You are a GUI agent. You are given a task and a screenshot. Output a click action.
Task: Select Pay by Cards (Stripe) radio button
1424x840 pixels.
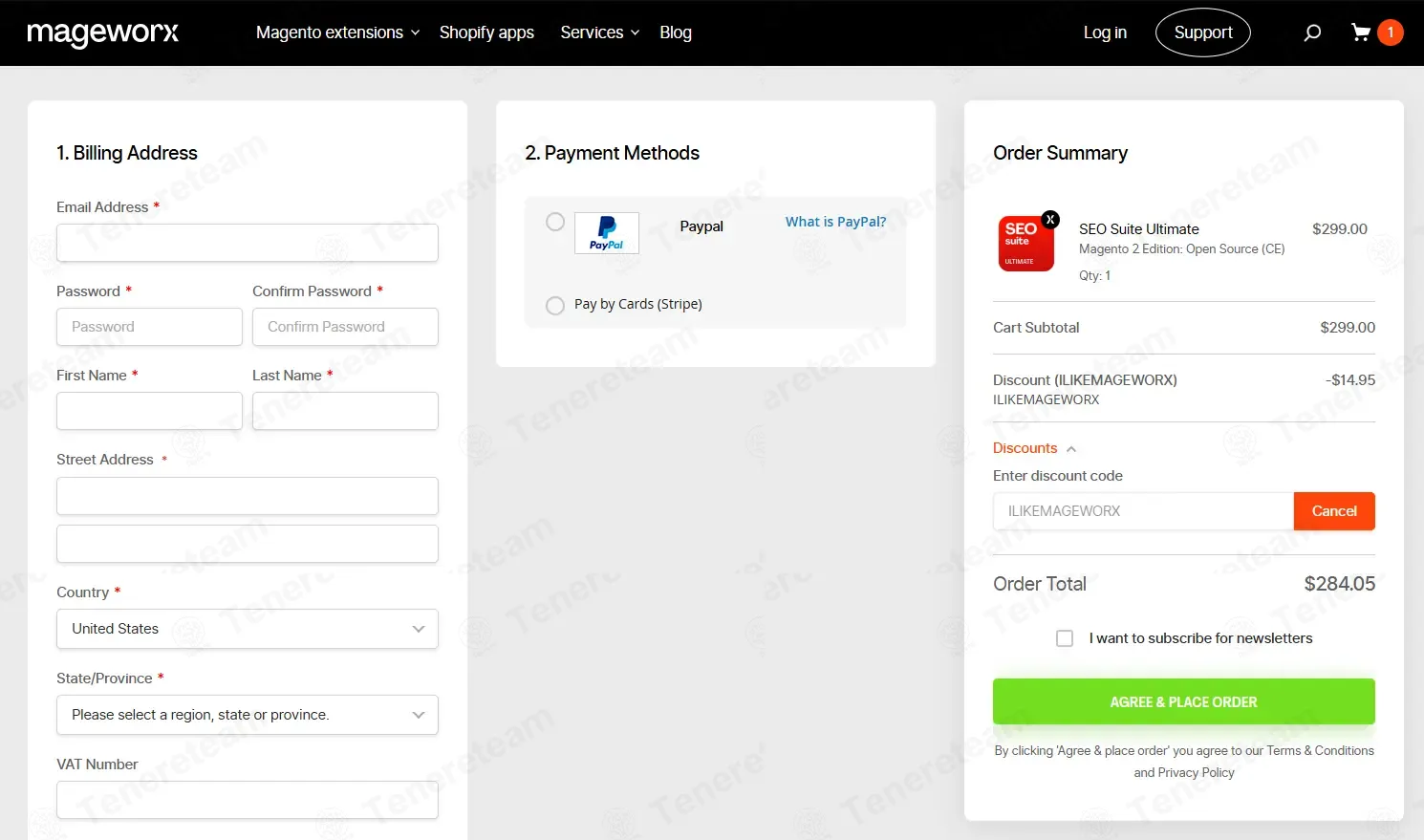[555, 306]
